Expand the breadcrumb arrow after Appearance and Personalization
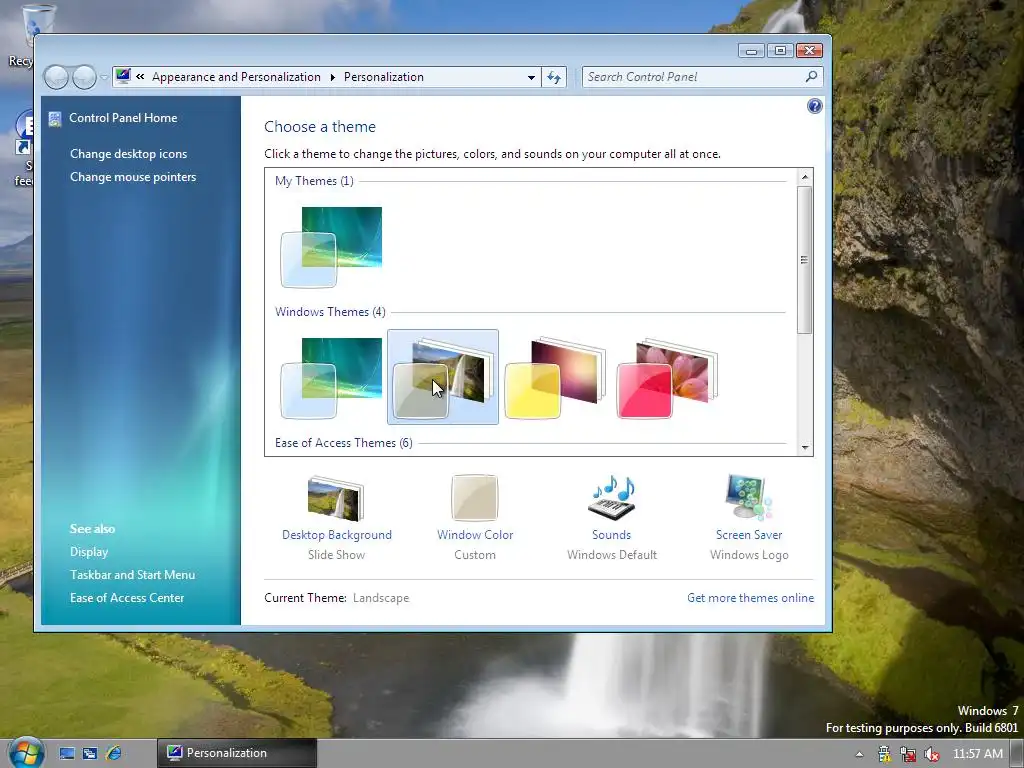Screen dimensions: 1024x768 click(332, 77)
